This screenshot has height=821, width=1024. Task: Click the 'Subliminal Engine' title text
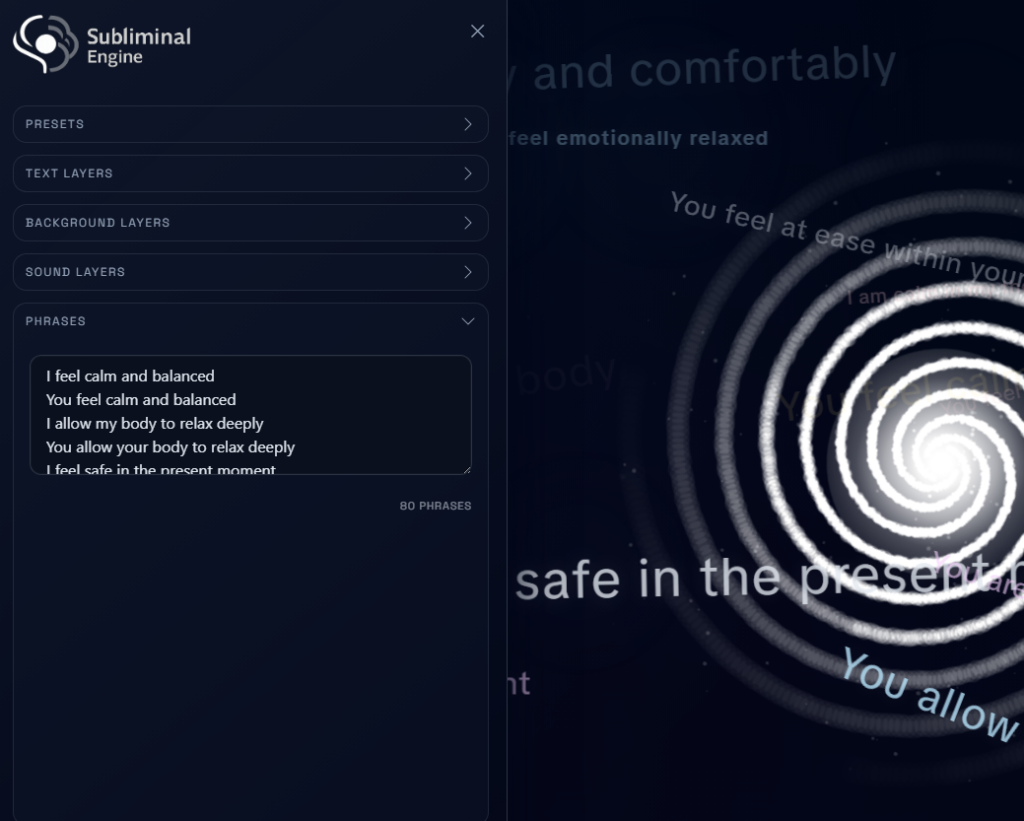click(x=138, y=46)
